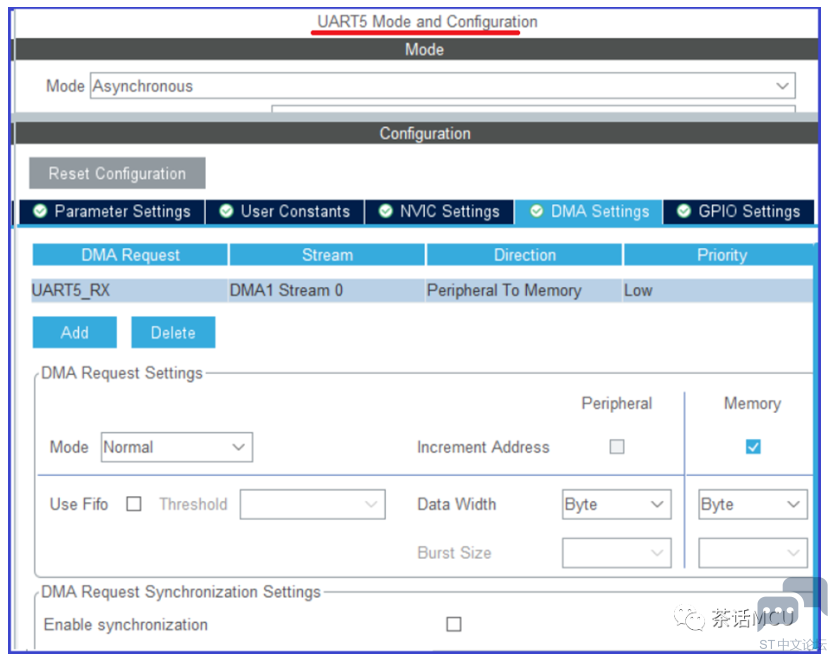Screen dimensions: 836x660
Task: Click the Low priority cell
Action: pyautogui.click(x=718, y=291)
